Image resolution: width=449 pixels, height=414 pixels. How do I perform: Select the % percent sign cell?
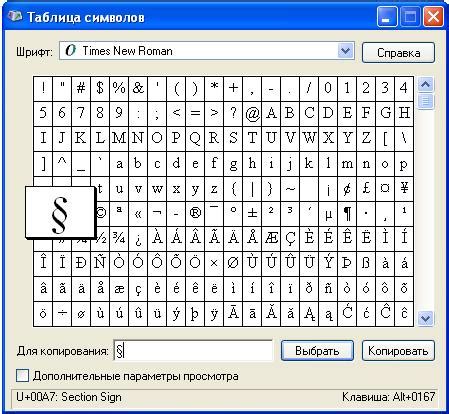pyautogui.click(x=119, y=89)
